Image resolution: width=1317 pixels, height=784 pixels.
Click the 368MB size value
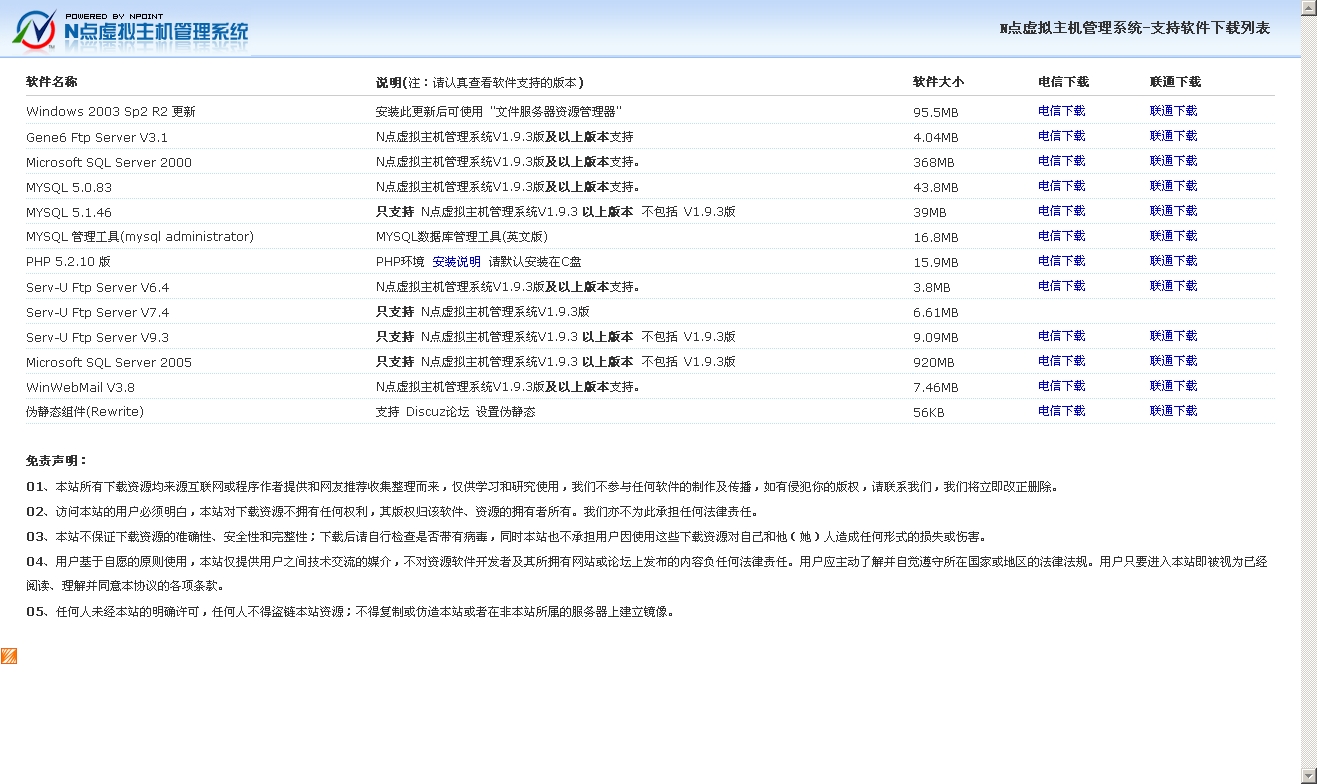pos(933,163)
